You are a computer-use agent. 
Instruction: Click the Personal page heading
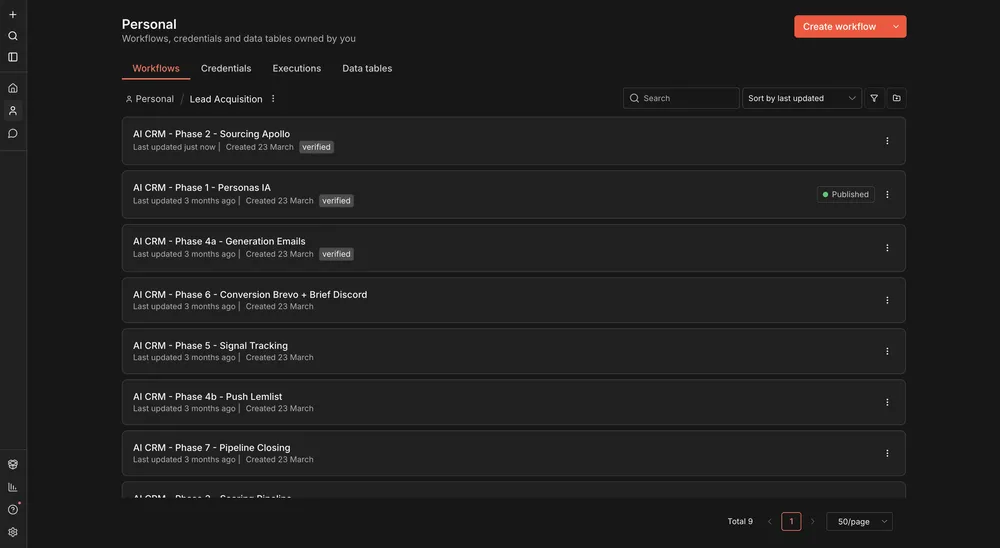coord(149,24)
